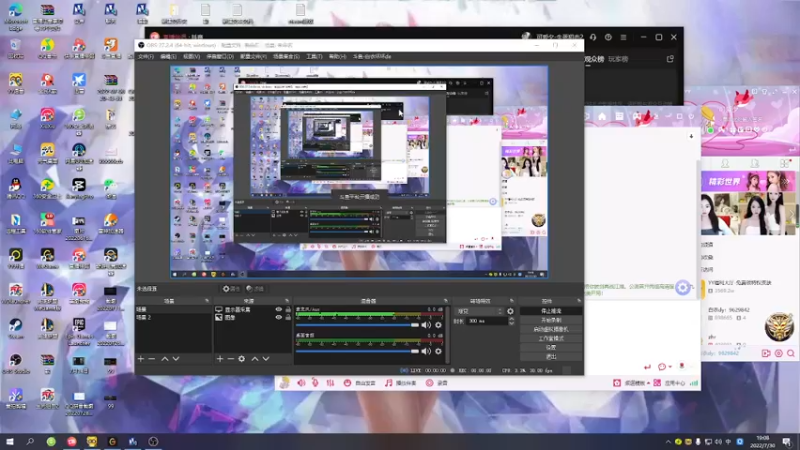
Task: Move scene up in the Scenes panel
Action: [x=165, y=359]
